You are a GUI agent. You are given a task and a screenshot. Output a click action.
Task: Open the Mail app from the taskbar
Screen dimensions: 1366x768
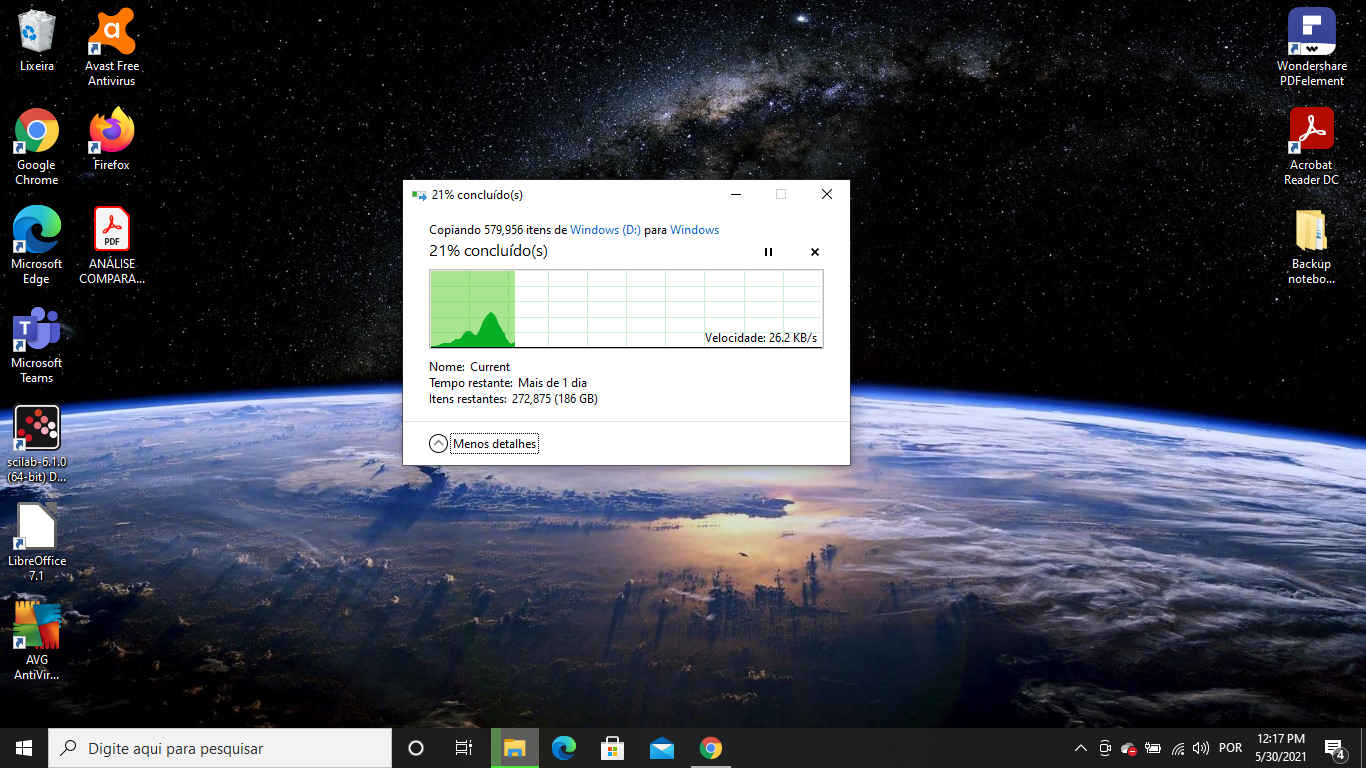662,748
